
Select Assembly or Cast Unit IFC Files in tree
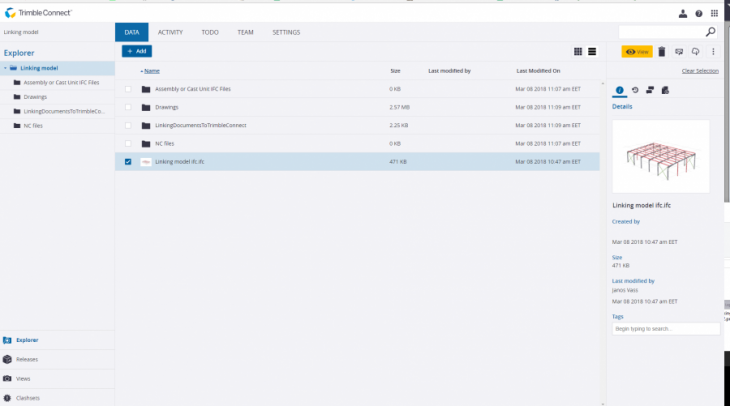pos(61,82)
